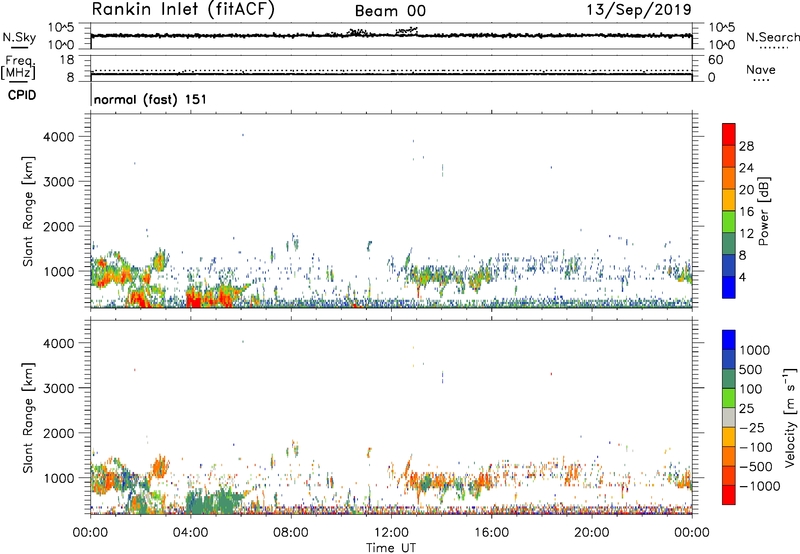Click the '2000' tick on velocity panel axis
This screenshot has height=554, width=800.
click(59, 433)
